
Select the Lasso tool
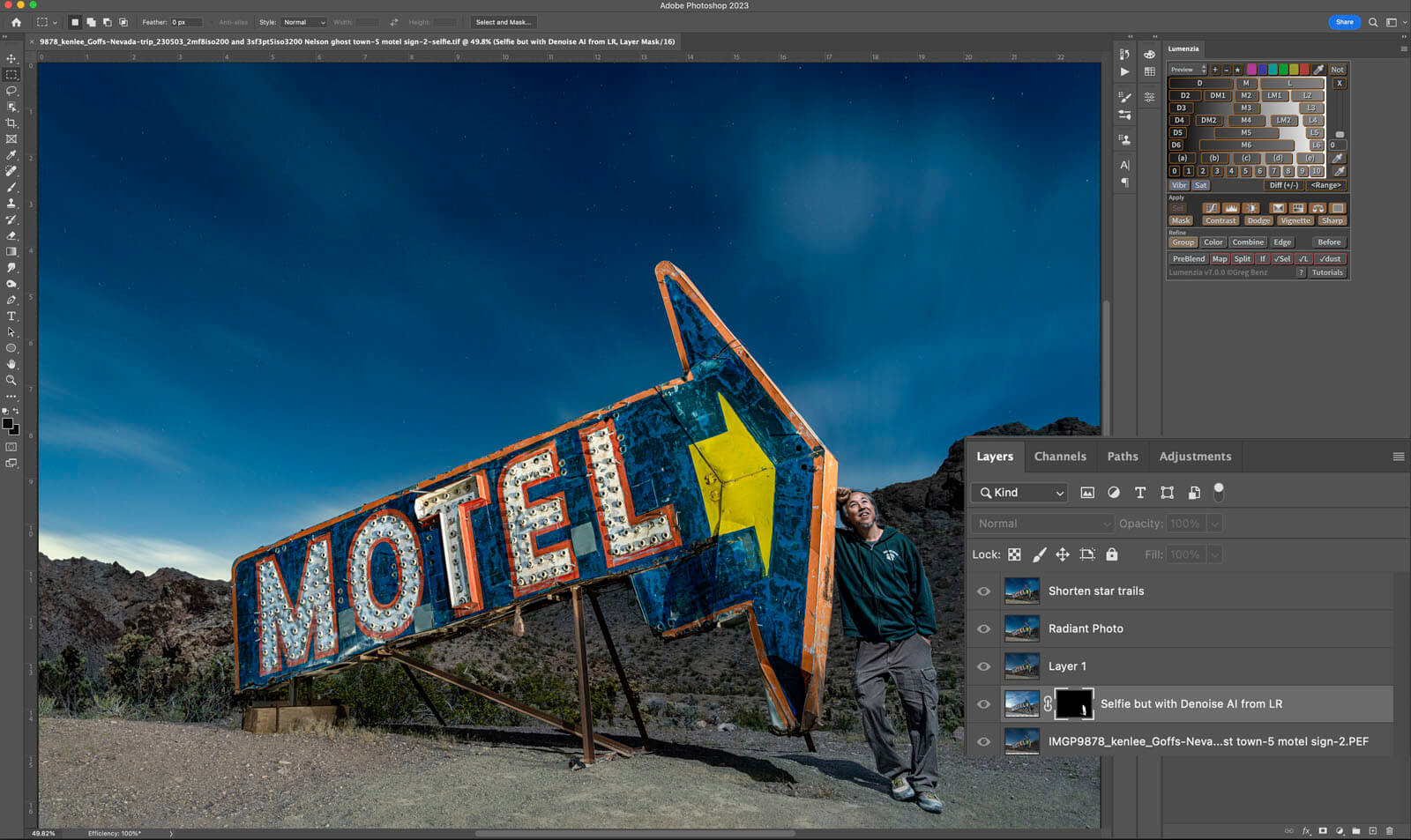11,91
